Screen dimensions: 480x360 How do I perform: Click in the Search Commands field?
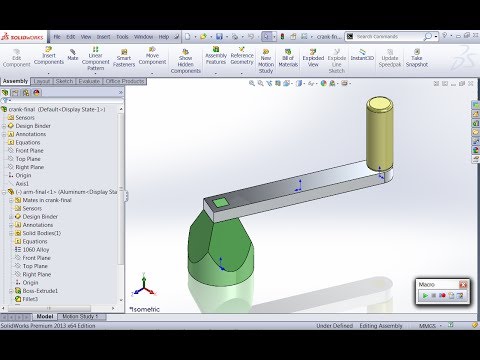[388, 37]
